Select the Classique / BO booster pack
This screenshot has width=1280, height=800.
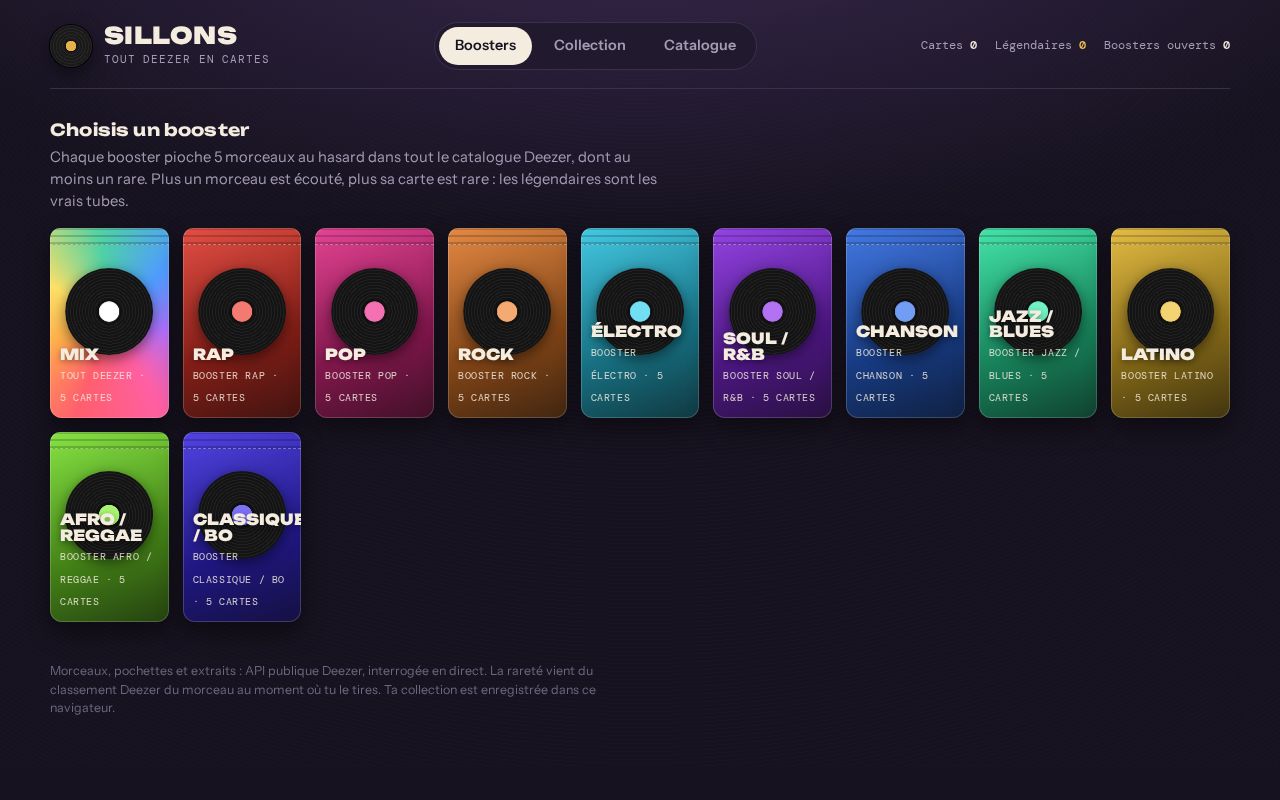point(242,527)
